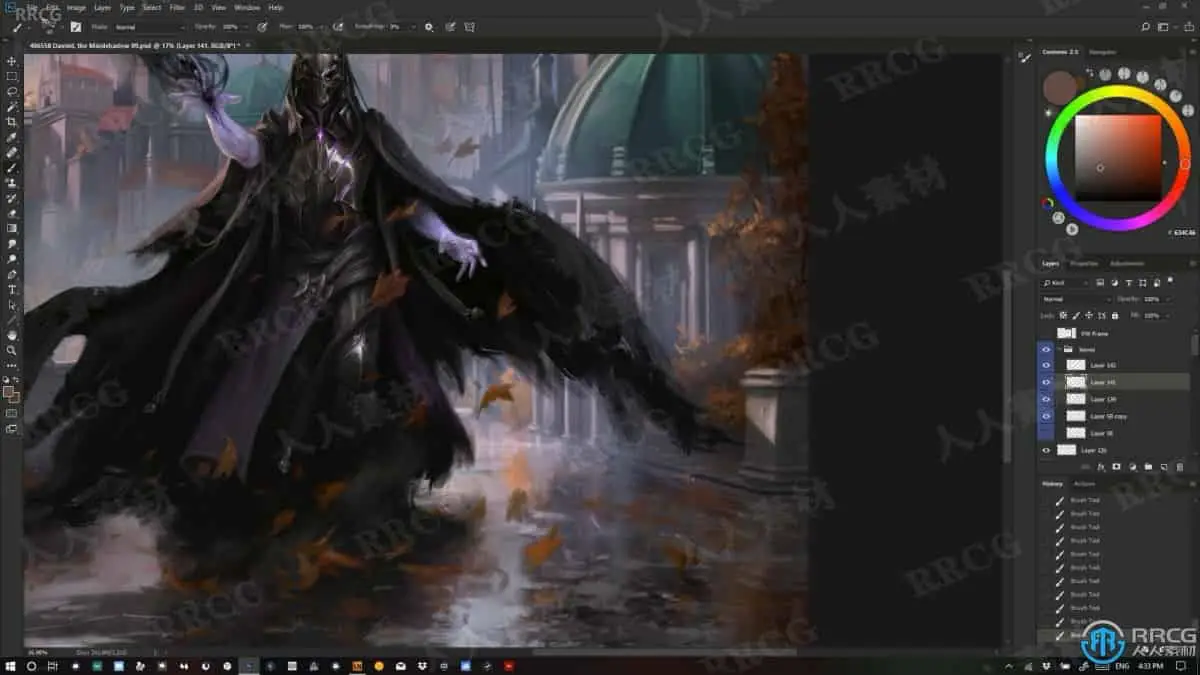Select the Zoom tool
Screen dimensions: 1200x675
coord(12,350)
